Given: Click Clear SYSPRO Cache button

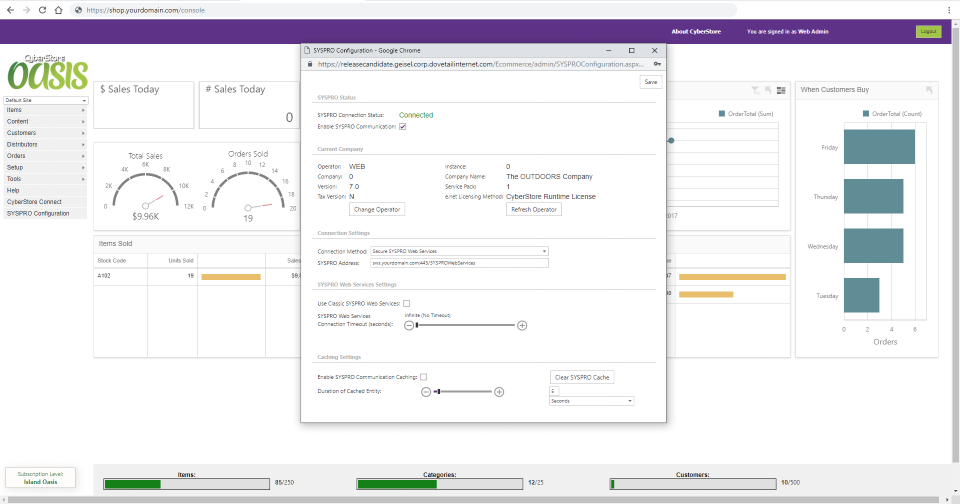Looking at the screenshot, I should pos(582,377).
